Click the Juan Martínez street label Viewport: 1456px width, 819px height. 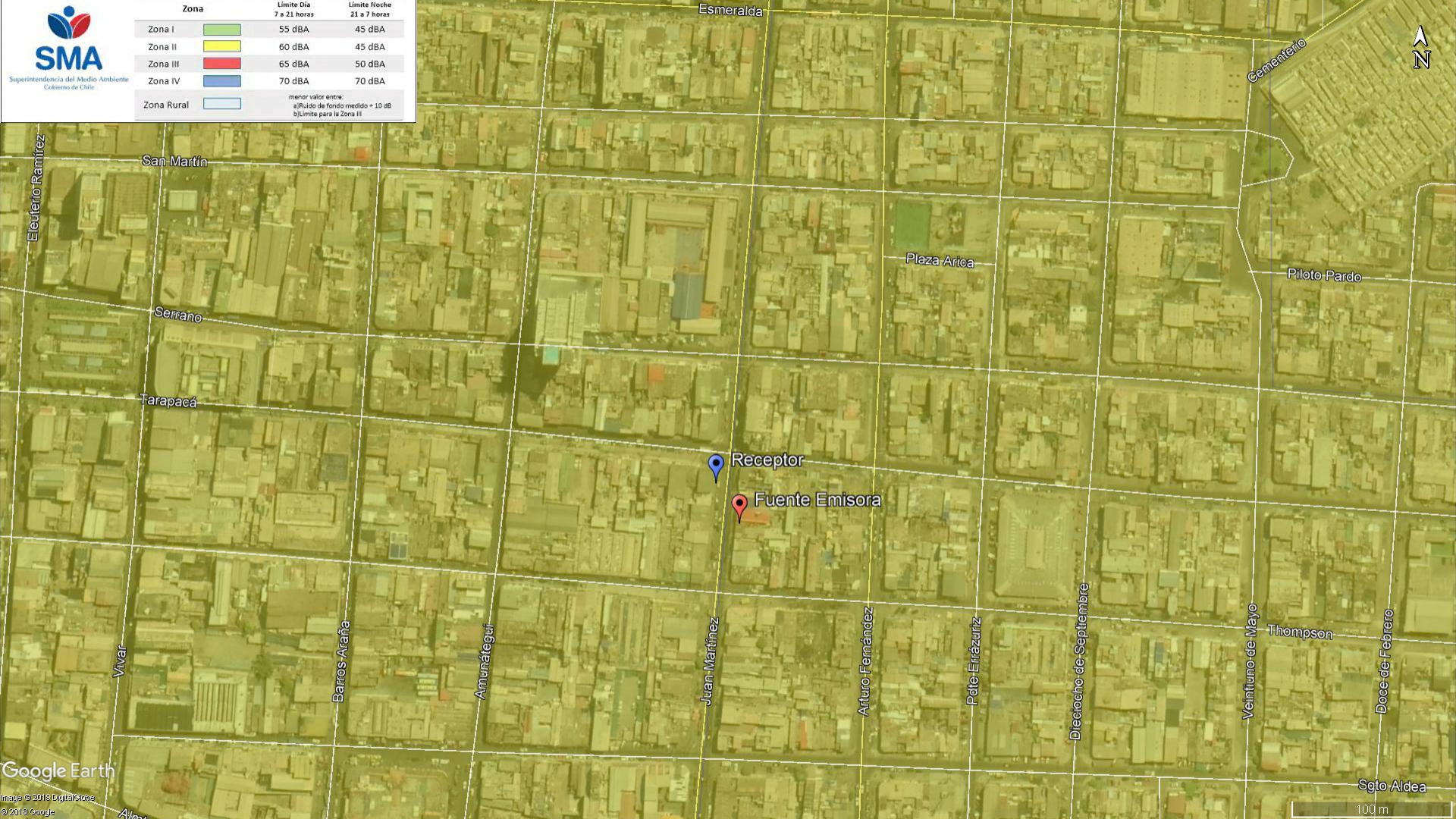pyautogui.click(x=709, y=661)
